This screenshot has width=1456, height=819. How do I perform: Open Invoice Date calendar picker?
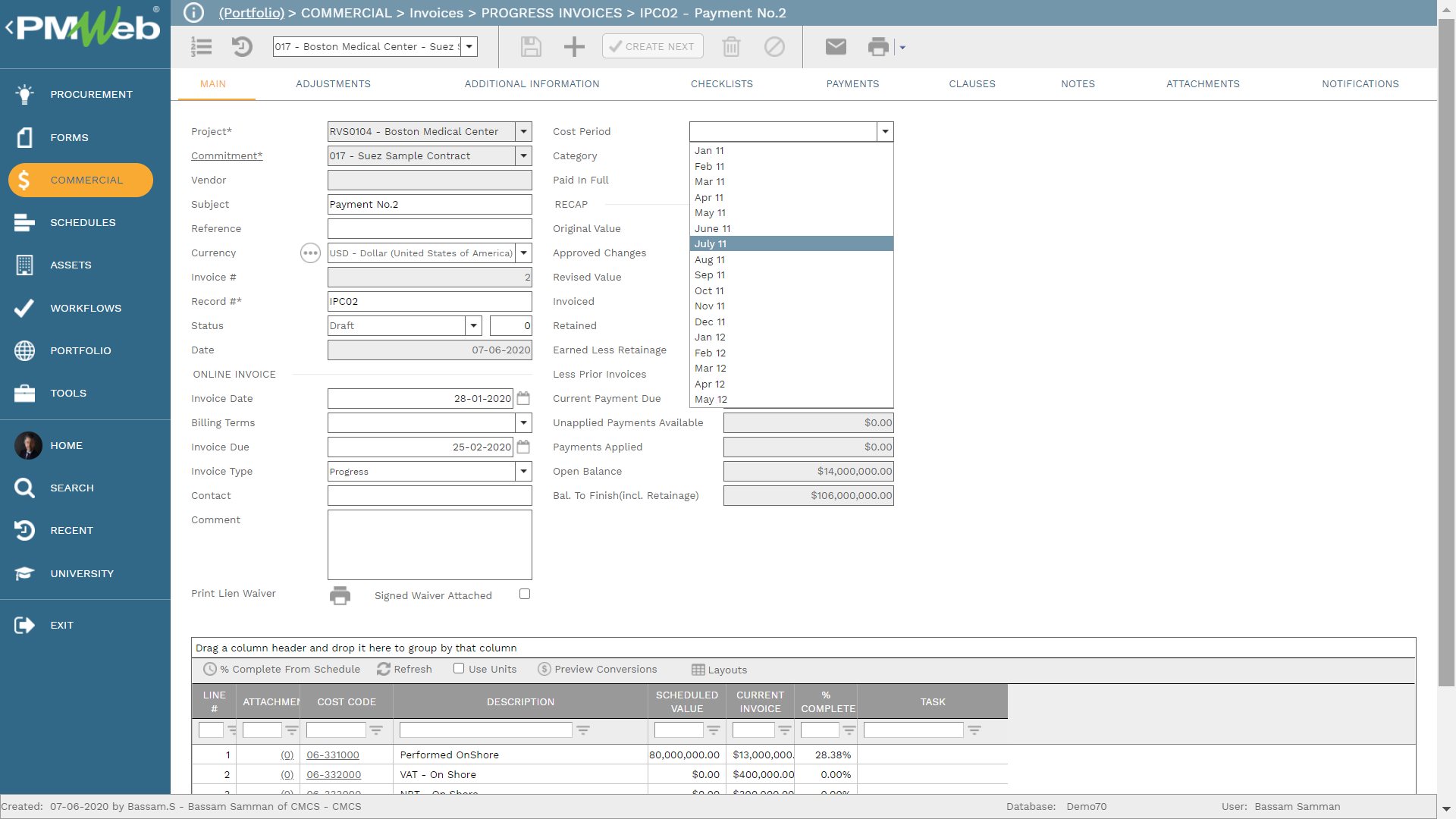click(x=523, y=399)
